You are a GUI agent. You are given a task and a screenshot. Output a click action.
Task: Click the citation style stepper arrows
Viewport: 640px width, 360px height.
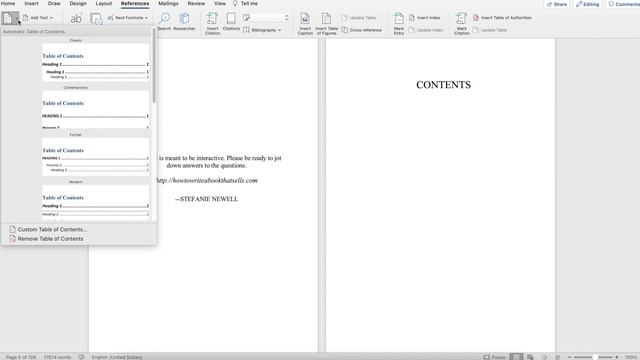287,18
